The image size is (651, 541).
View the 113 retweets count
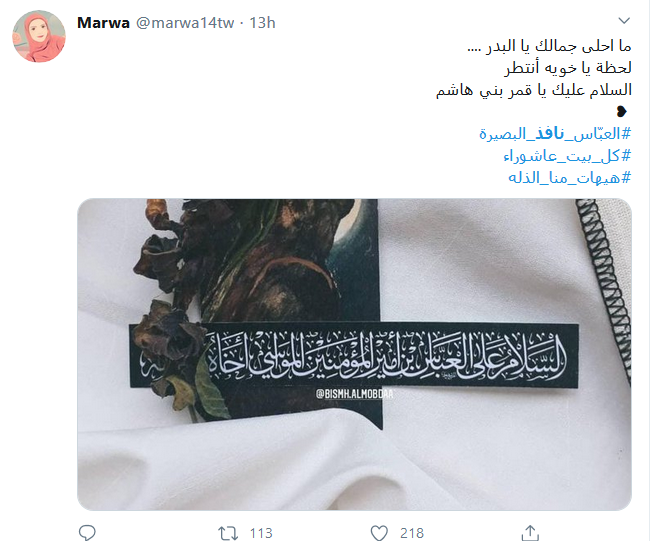[x=261, y=533]
